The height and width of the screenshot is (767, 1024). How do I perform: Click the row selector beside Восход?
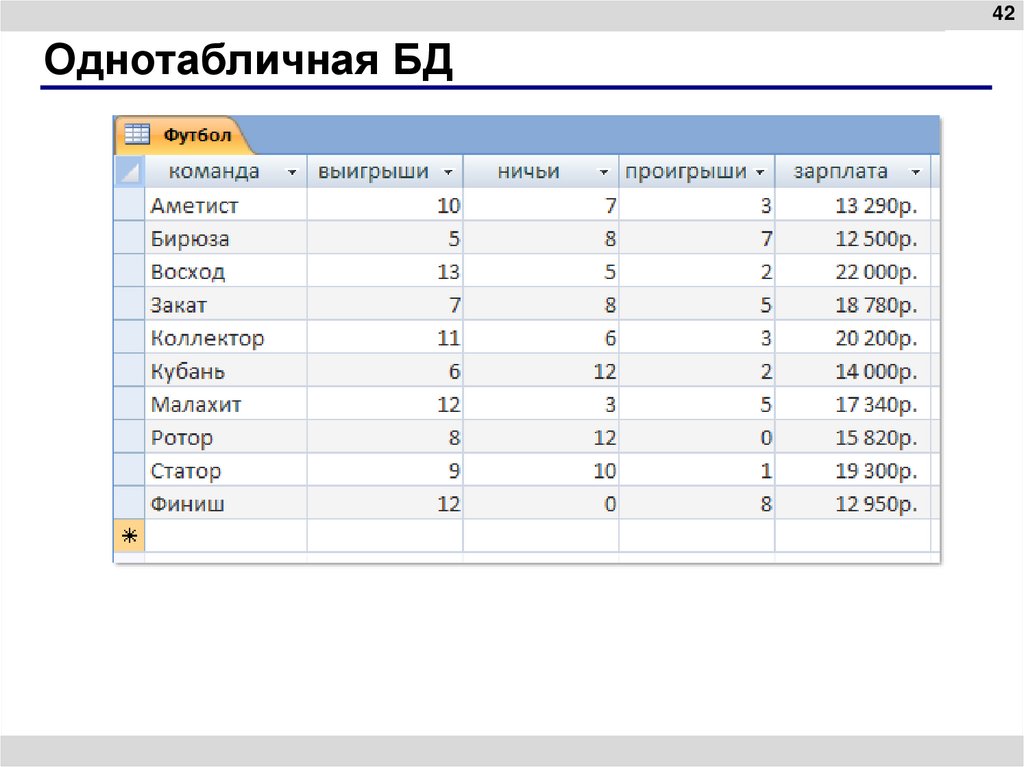[x=130, y=271]
